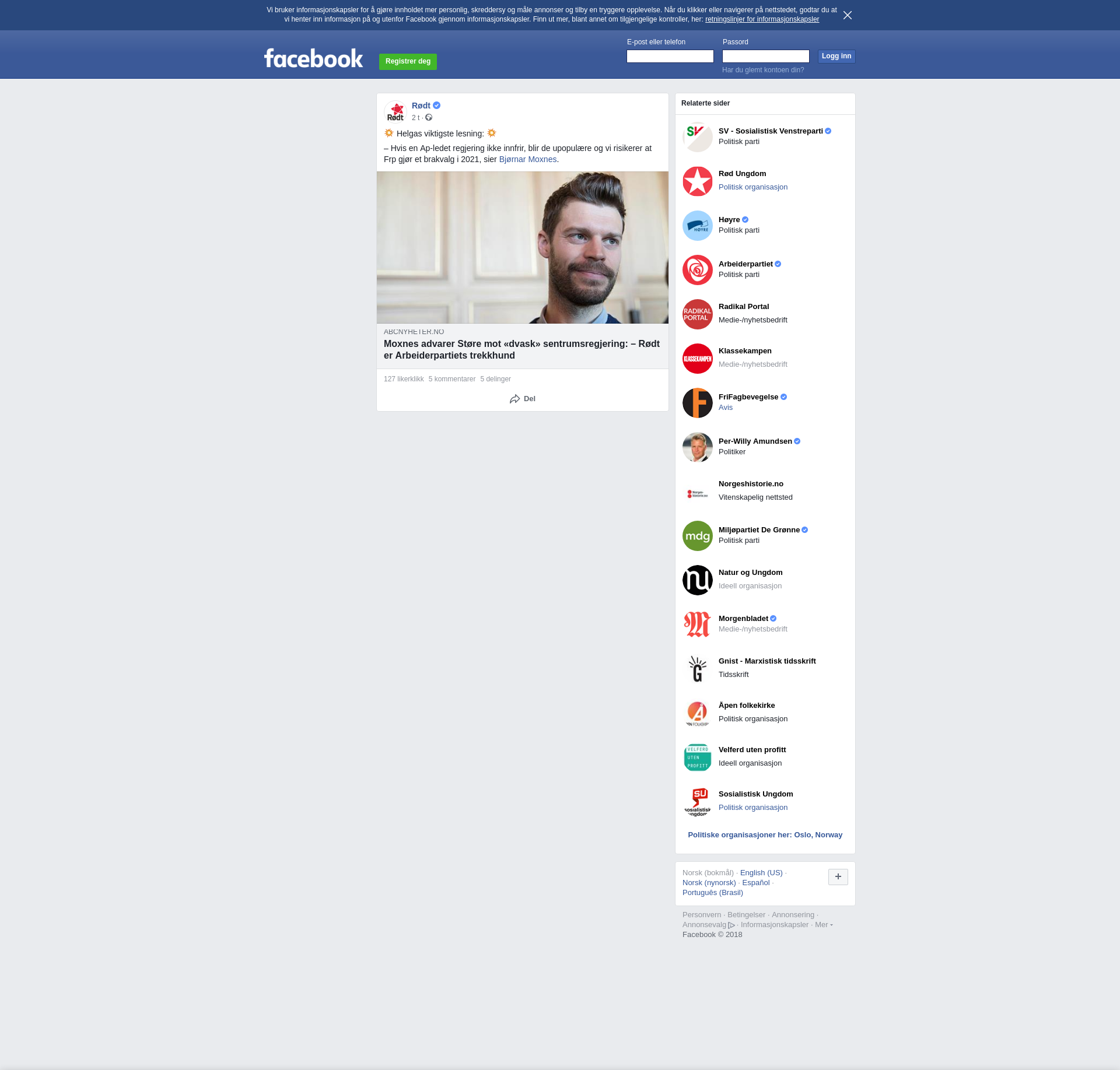Open the 2 t post timestamp

415,118
